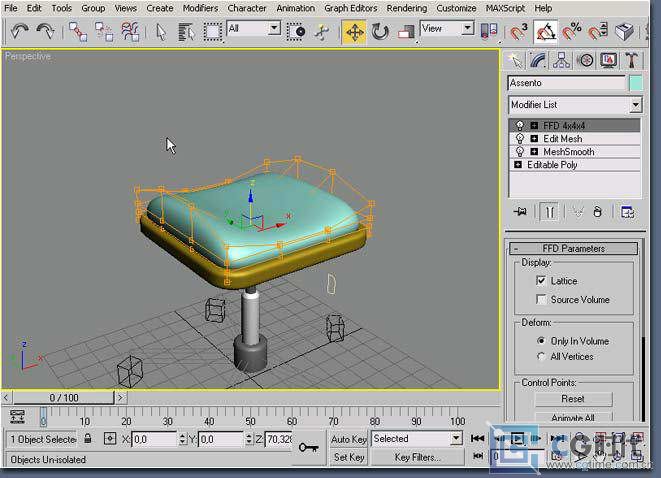Image resolution: width=661 pixels, height=478 pixels.
Task: Open Select by Name list tool
Action: (x=186, y=32)
